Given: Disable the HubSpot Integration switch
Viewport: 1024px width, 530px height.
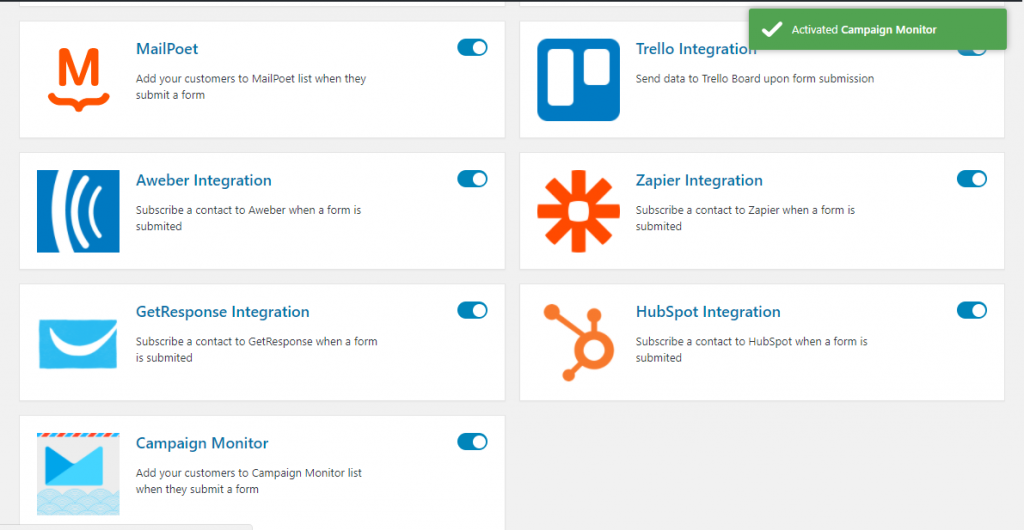Looking at the screenshot, I should click(x=972, y=310).
